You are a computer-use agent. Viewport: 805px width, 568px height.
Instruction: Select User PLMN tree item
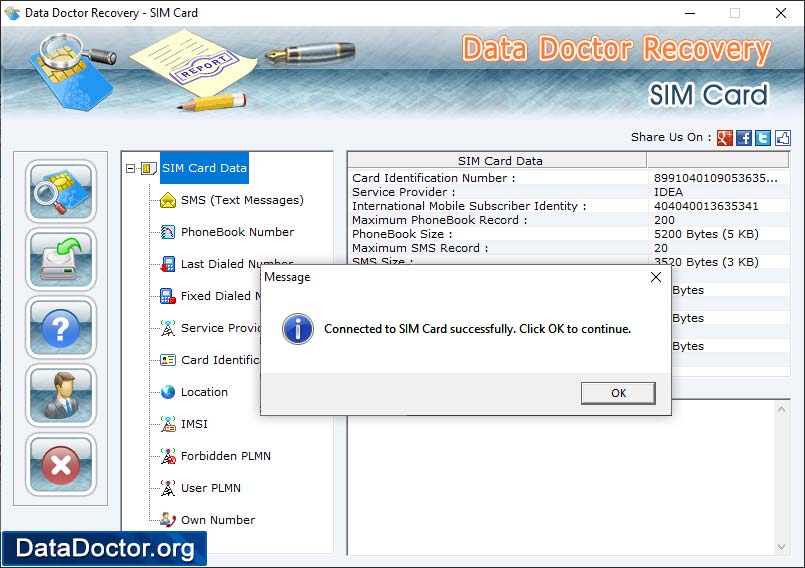[x=210, y=488]
